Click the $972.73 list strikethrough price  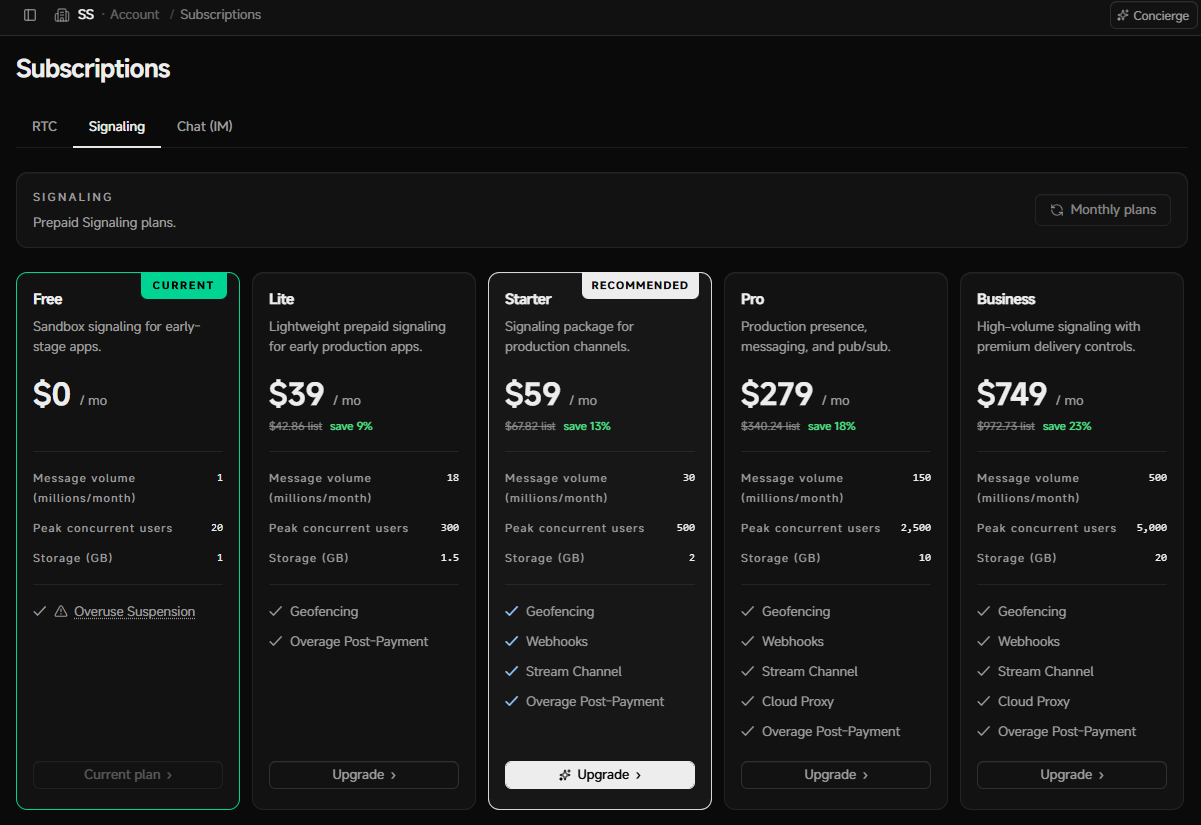click(1007, 426)
